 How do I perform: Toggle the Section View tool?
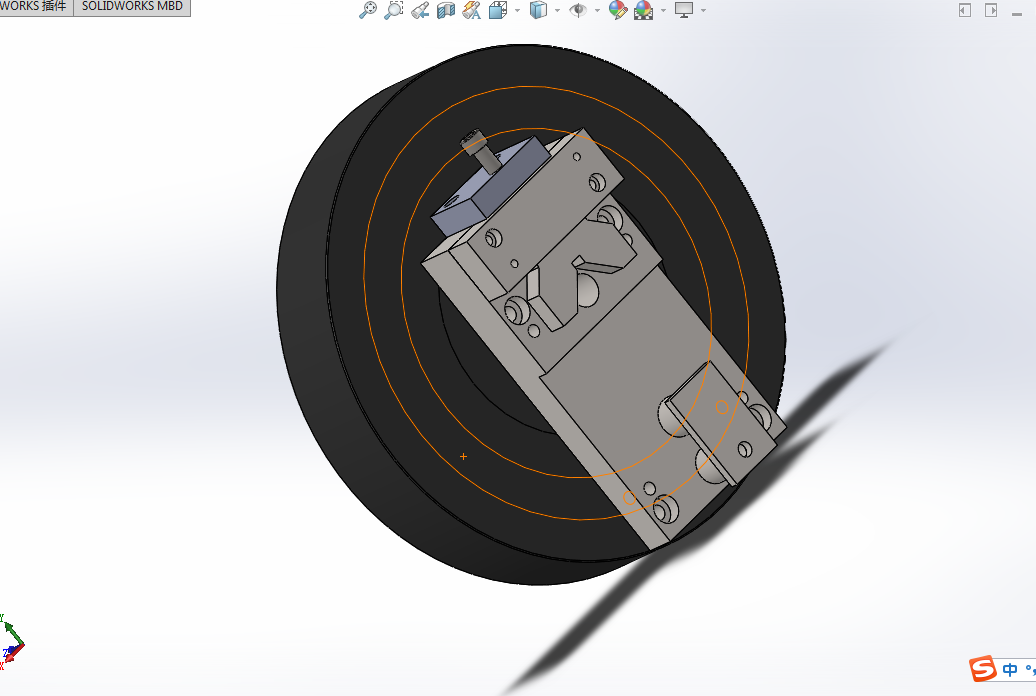click(446, 10)
